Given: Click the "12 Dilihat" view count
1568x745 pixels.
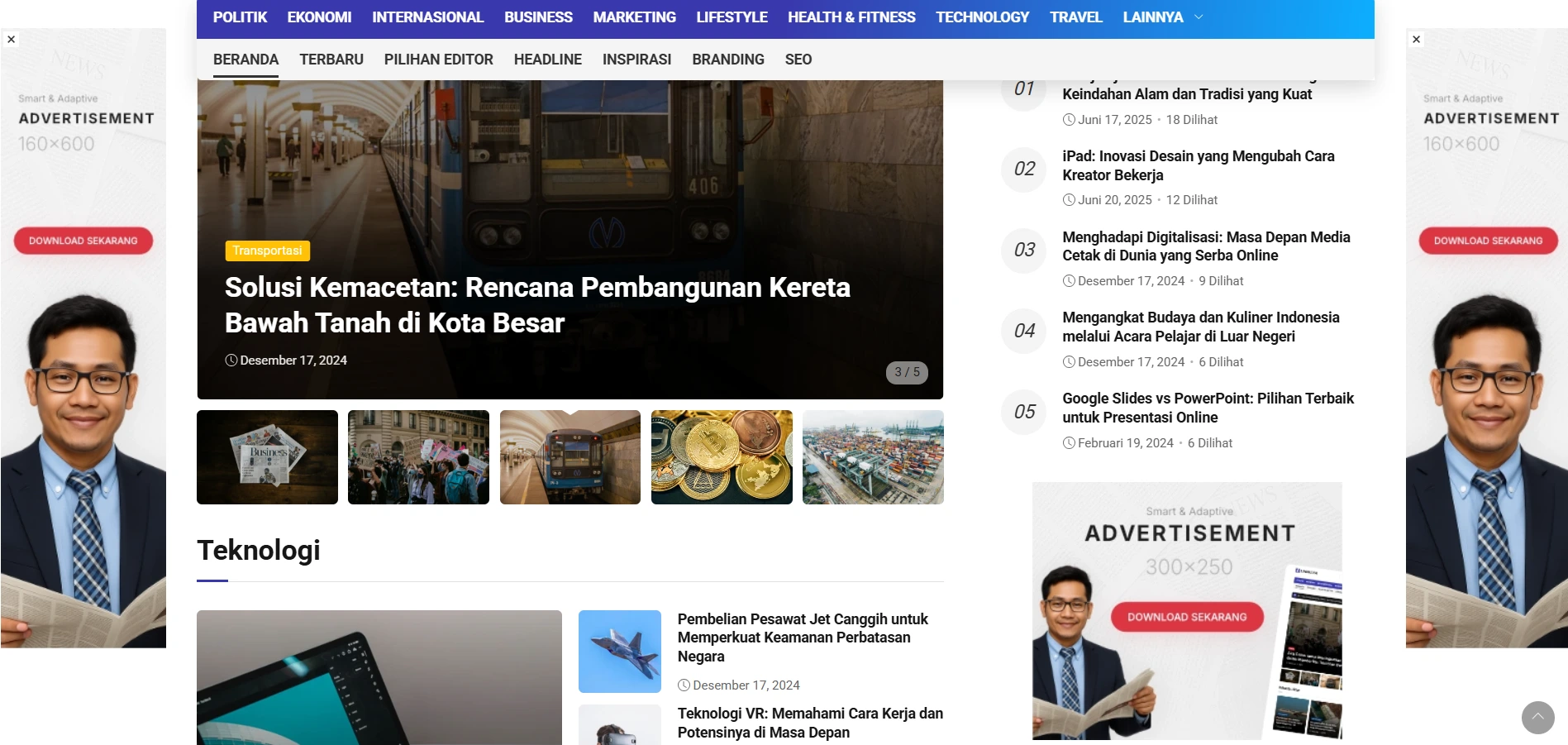Looking at the screenshot, I should point(1191,200).
